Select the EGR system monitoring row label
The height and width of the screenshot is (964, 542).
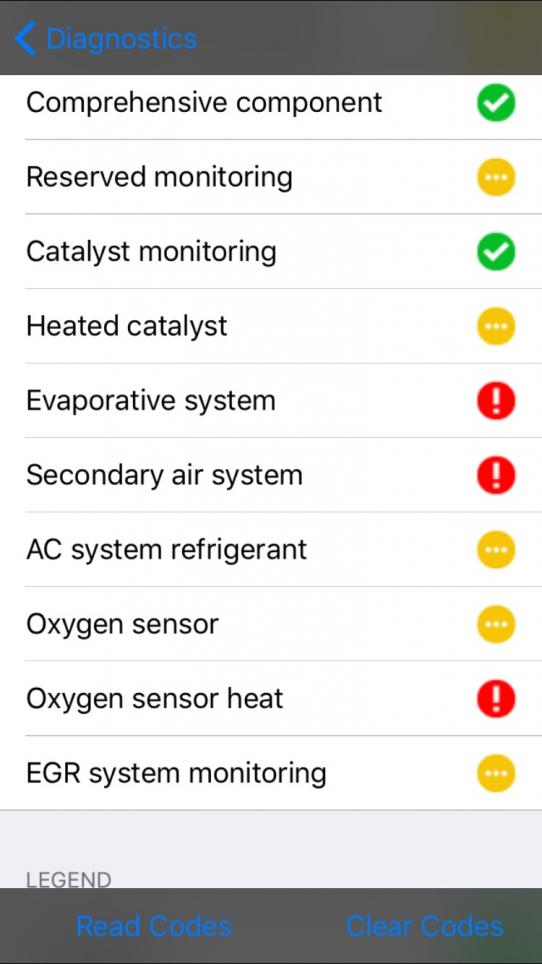click(176, 773)
